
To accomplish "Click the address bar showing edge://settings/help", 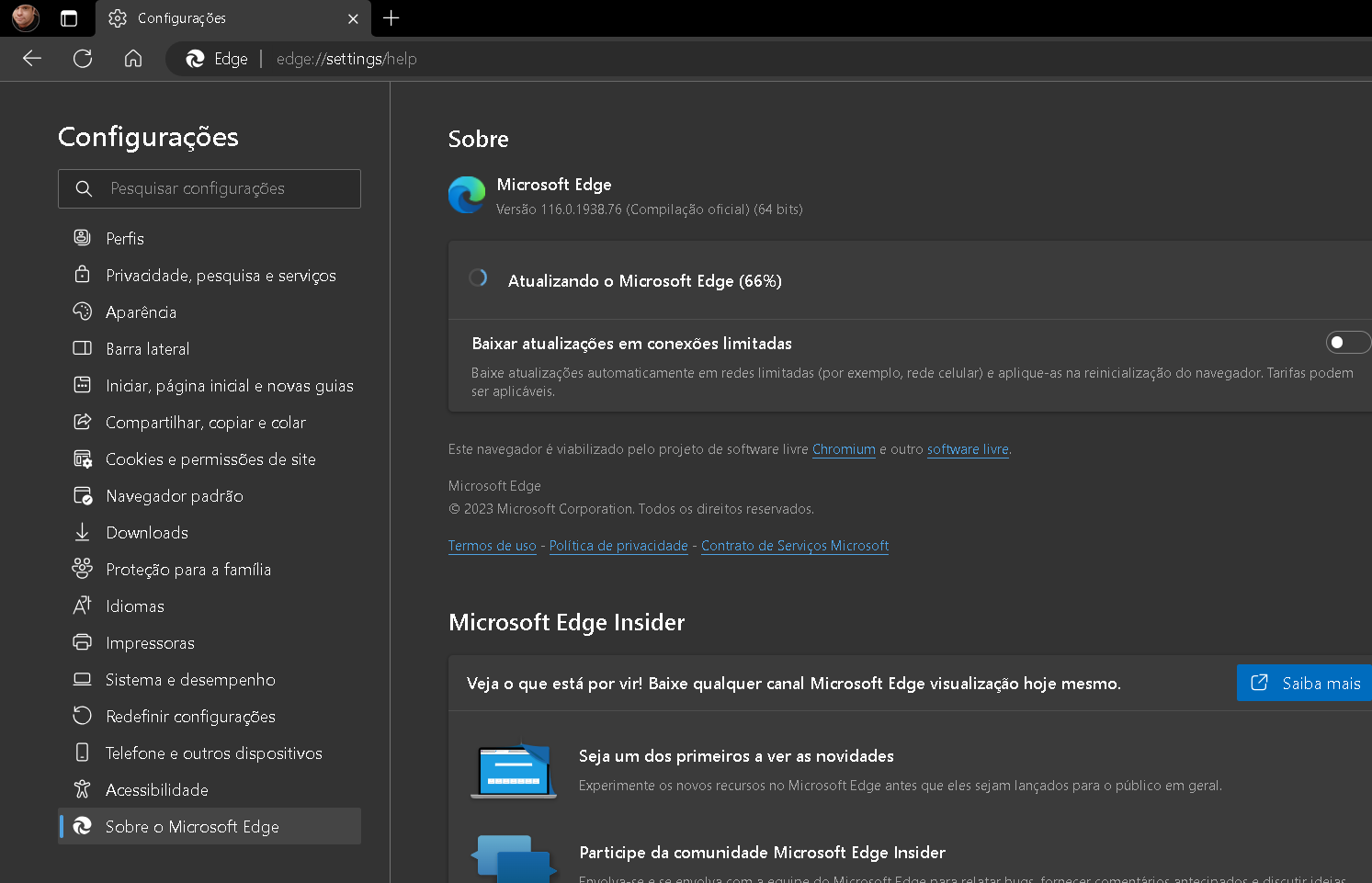I will [346, 59].
